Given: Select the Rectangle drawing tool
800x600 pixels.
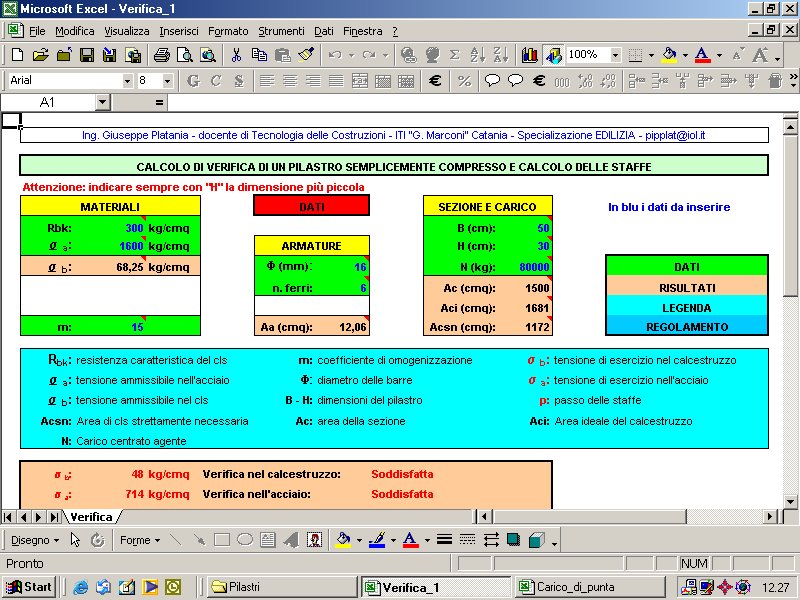Looking at the screenshot, I should 221,540.
